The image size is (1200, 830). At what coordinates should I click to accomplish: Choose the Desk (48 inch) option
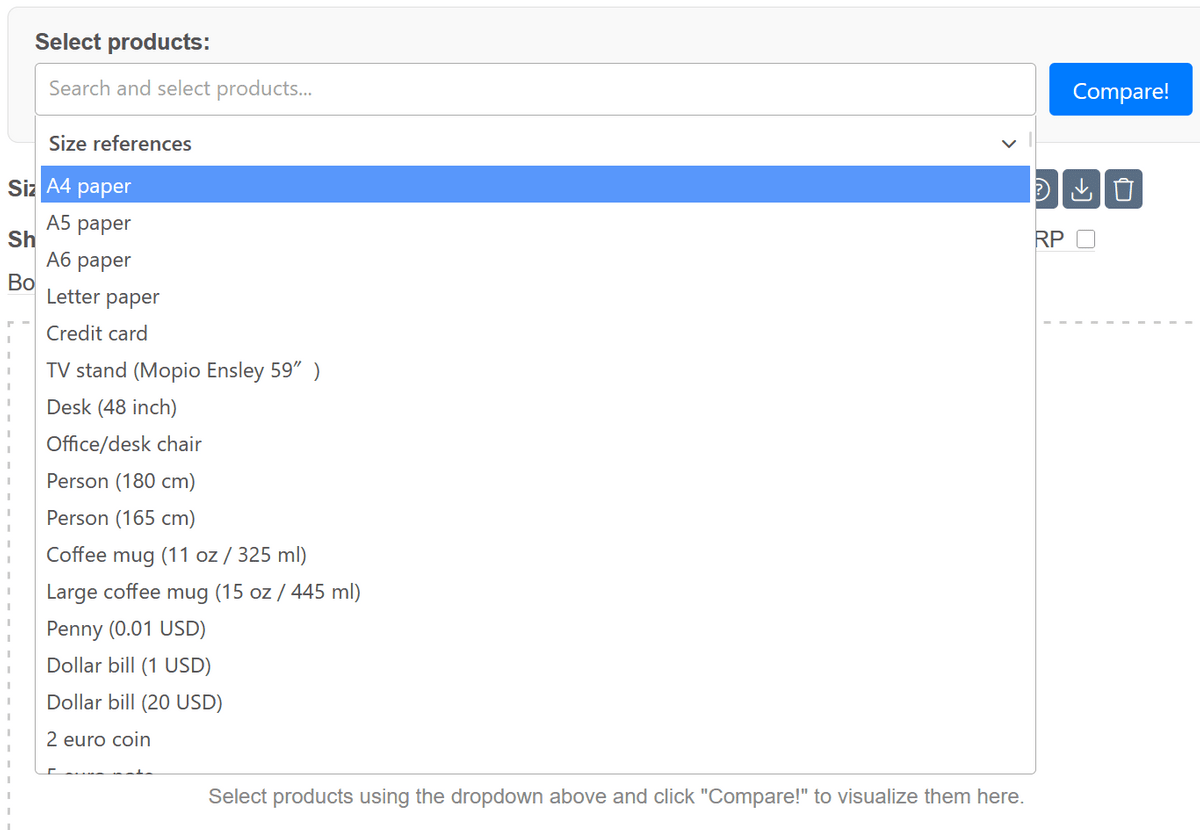(x=111, y=407)
